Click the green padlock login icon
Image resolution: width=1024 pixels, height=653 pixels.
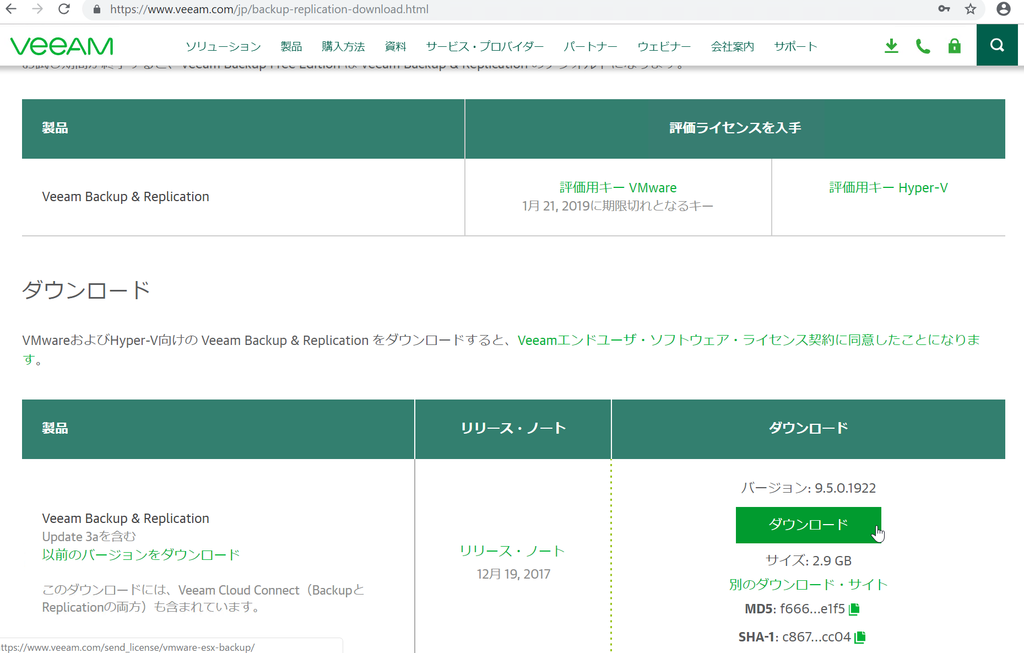(x=953, y=45)
